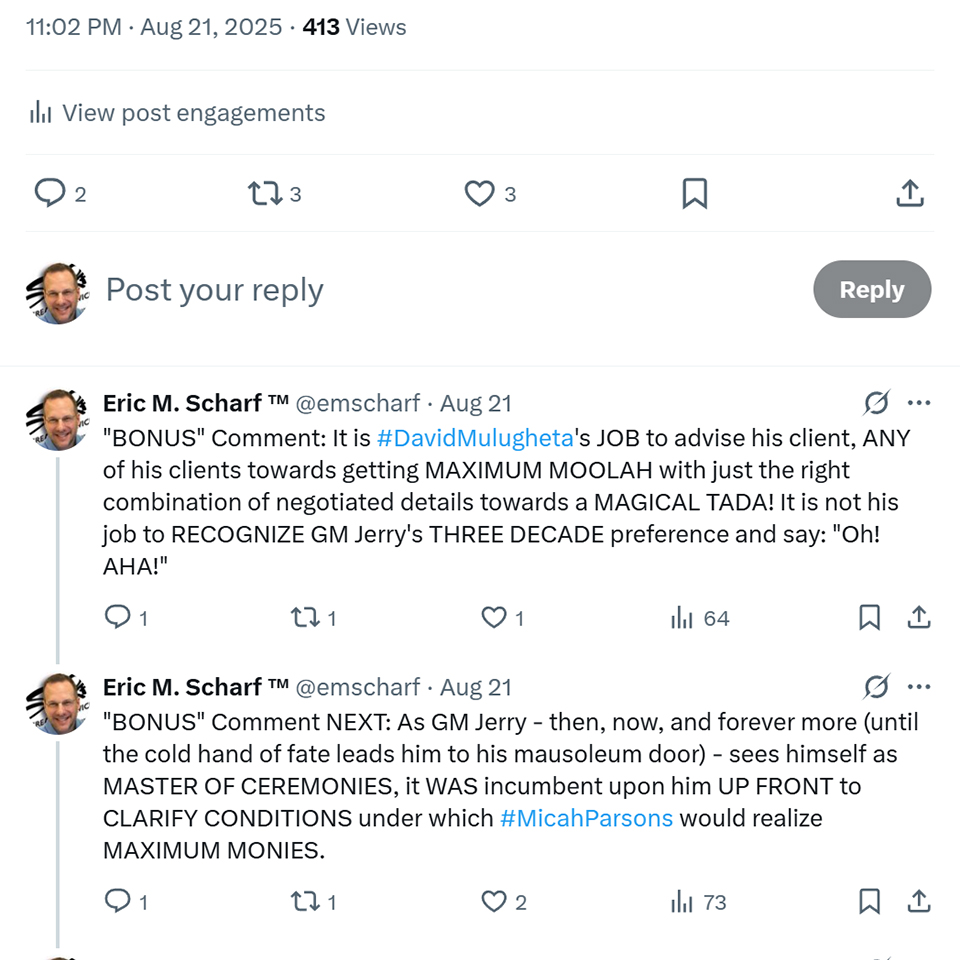Image resolution: width=960 pixels, height=960 pixels.
Task: Click Grok icon on DavidMulugheta comment
Action: tap(876, 403)
